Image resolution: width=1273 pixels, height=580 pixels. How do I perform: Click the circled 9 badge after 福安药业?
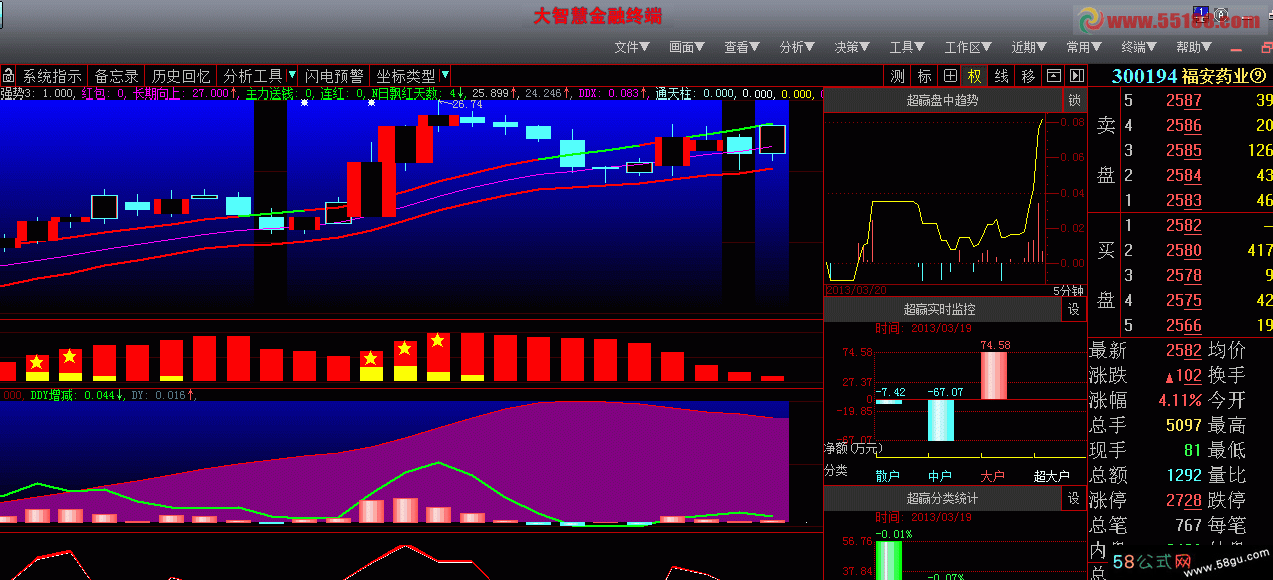pyautogui.click(x=1258, y=76)
